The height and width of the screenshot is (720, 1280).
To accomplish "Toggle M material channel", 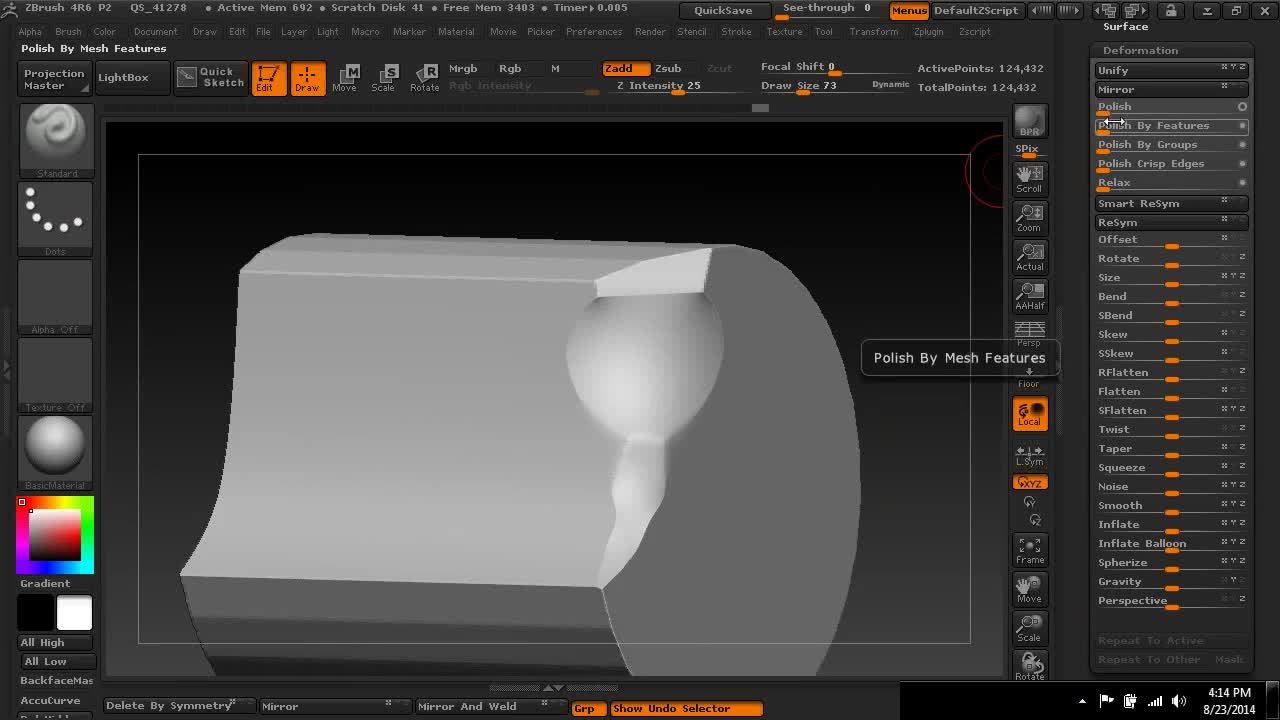I will pyautogui.click(x=555, y=68).
